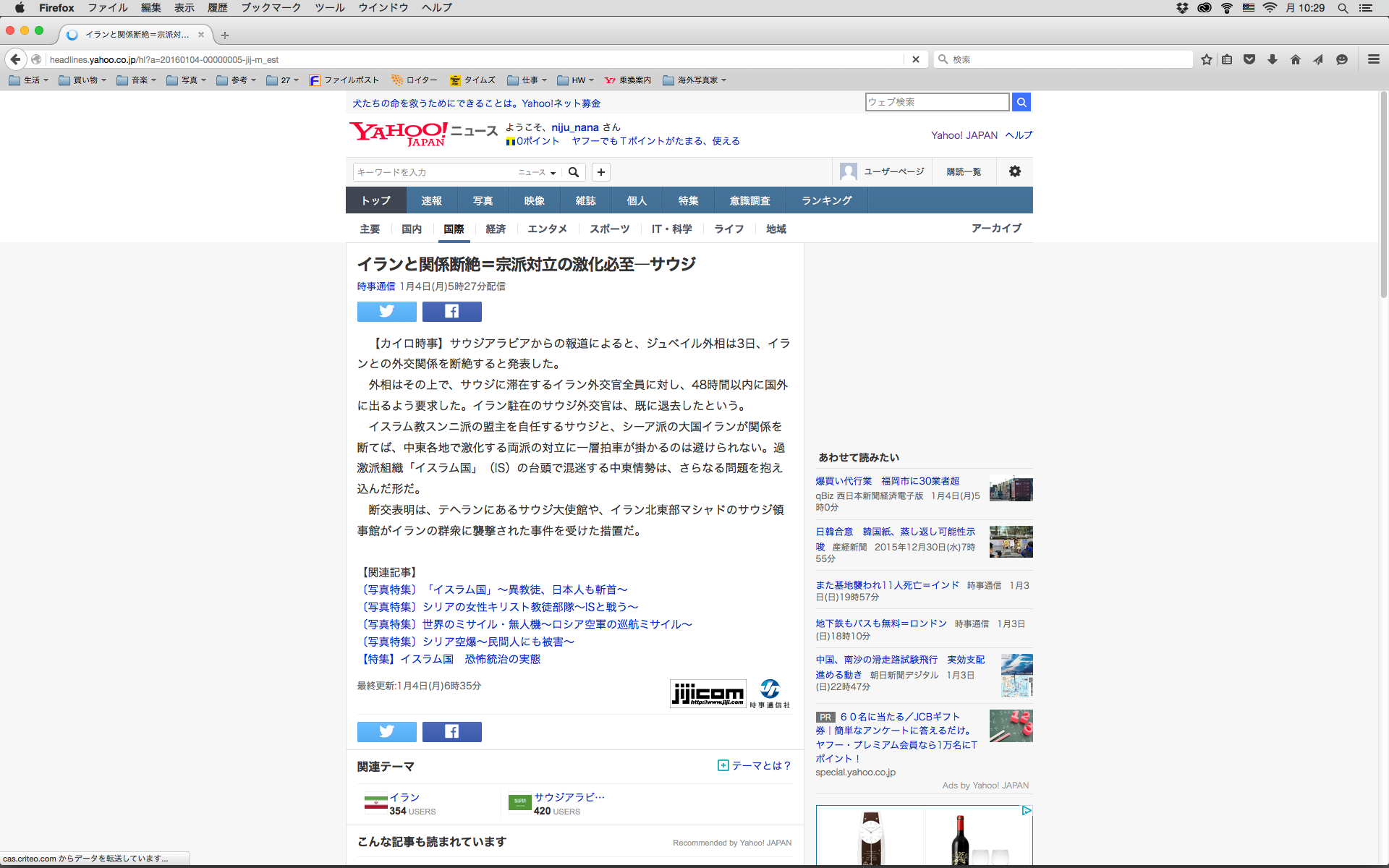Click the blue web search magnifier button
The width and height of the screenshot is (1389, 868).
(x=1021, y=102)
